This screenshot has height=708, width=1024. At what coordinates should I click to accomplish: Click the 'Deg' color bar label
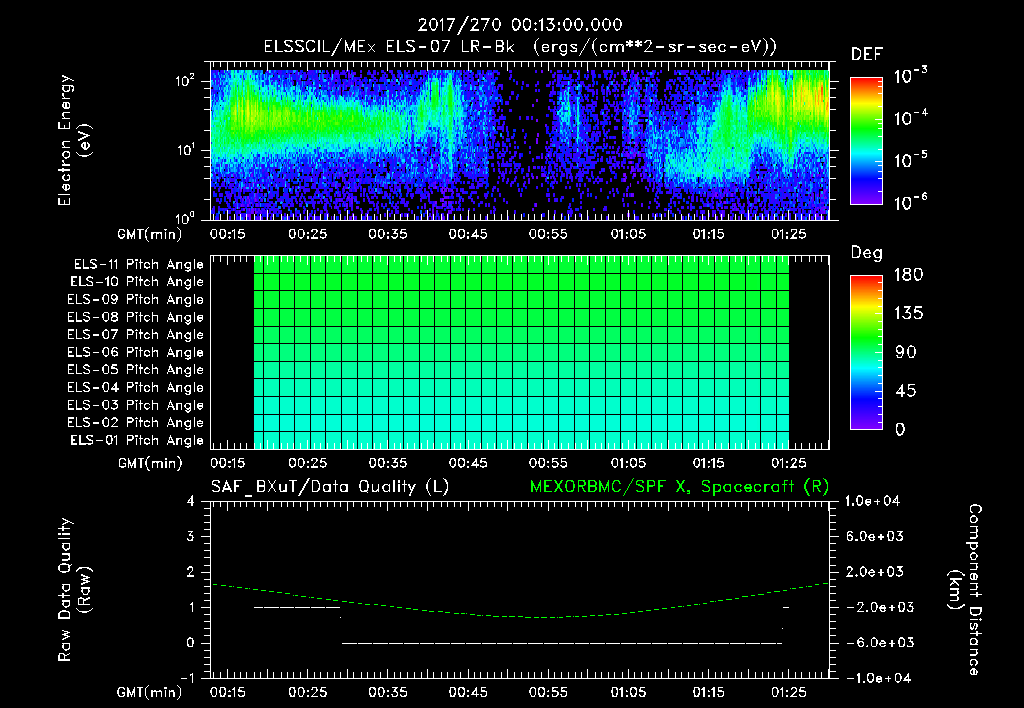point(866,253)
